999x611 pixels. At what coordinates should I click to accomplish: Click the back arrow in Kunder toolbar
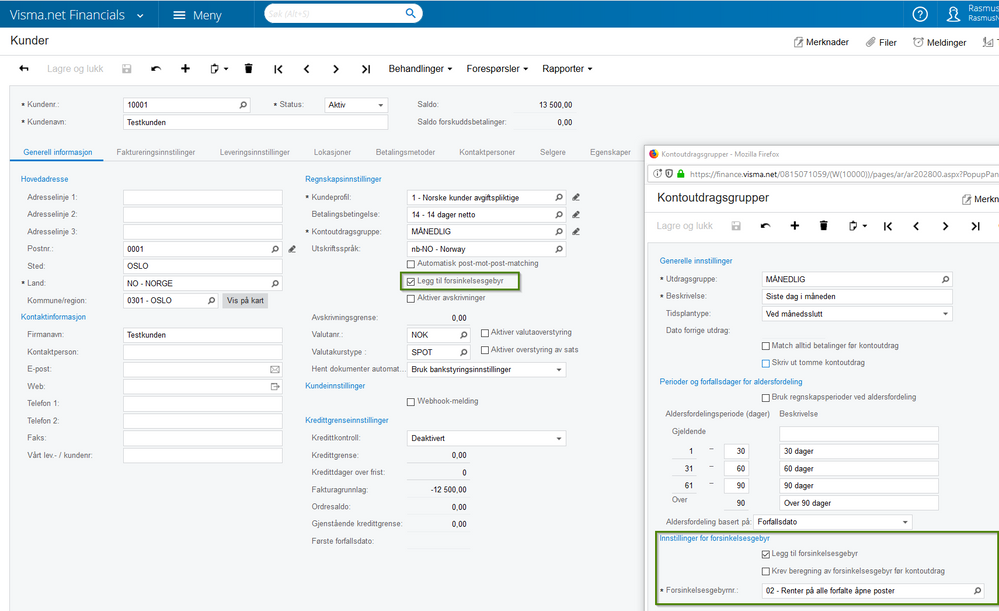[x=24, y=69]
